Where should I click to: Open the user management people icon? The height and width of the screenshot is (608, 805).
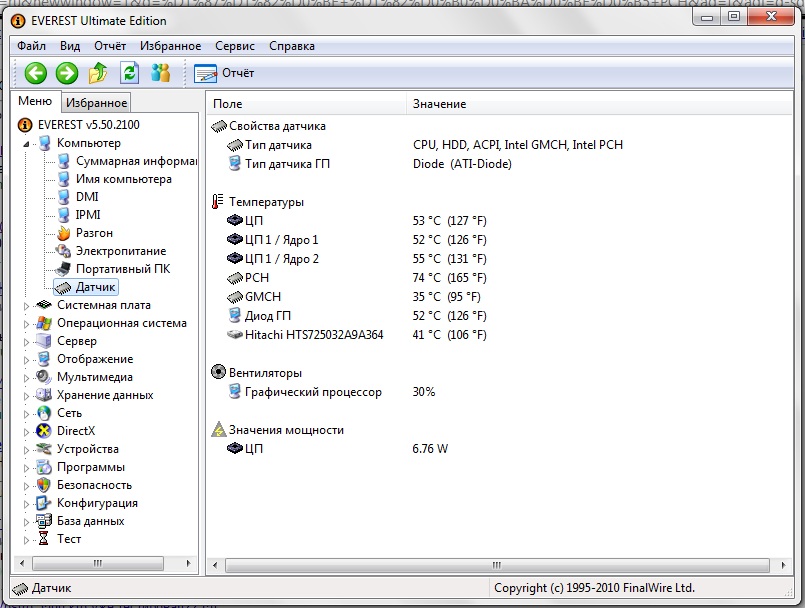161,73
